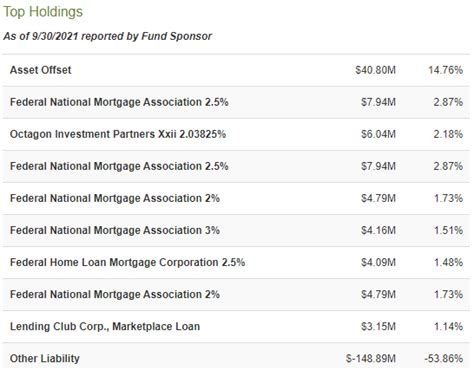This screenshot has width=474, height=370.
Task: Select the 2.18% percentage cell
Action: point(448,134)
